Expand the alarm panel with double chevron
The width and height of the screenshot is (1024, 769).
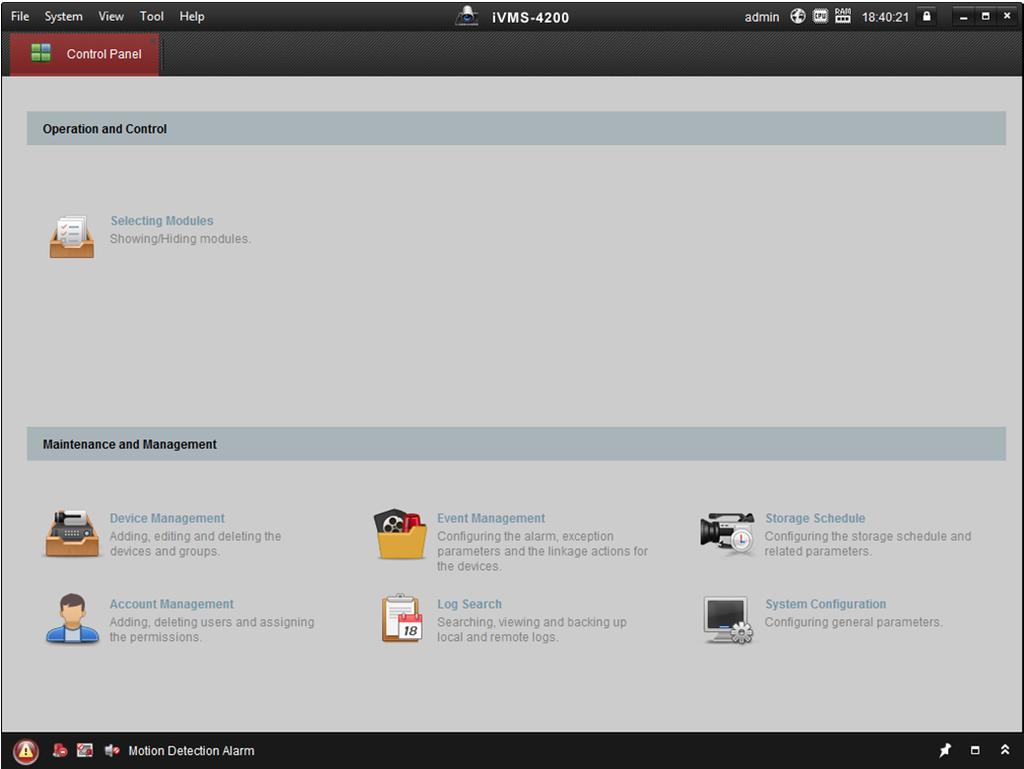[1005, 749]
